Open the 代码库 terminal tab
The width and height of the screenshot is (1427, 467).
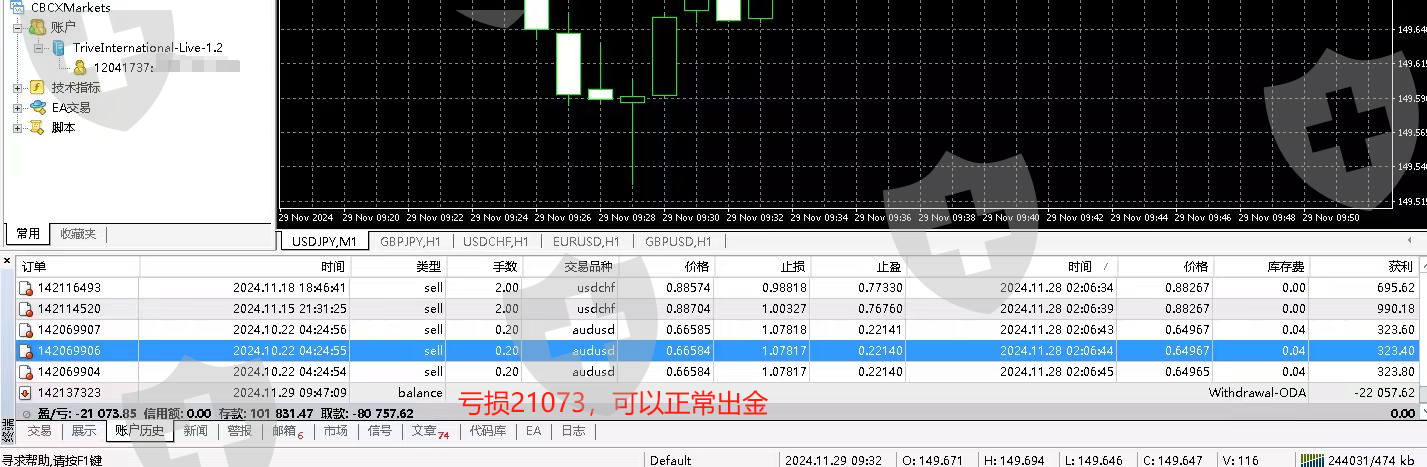click(x=488, y=431)
